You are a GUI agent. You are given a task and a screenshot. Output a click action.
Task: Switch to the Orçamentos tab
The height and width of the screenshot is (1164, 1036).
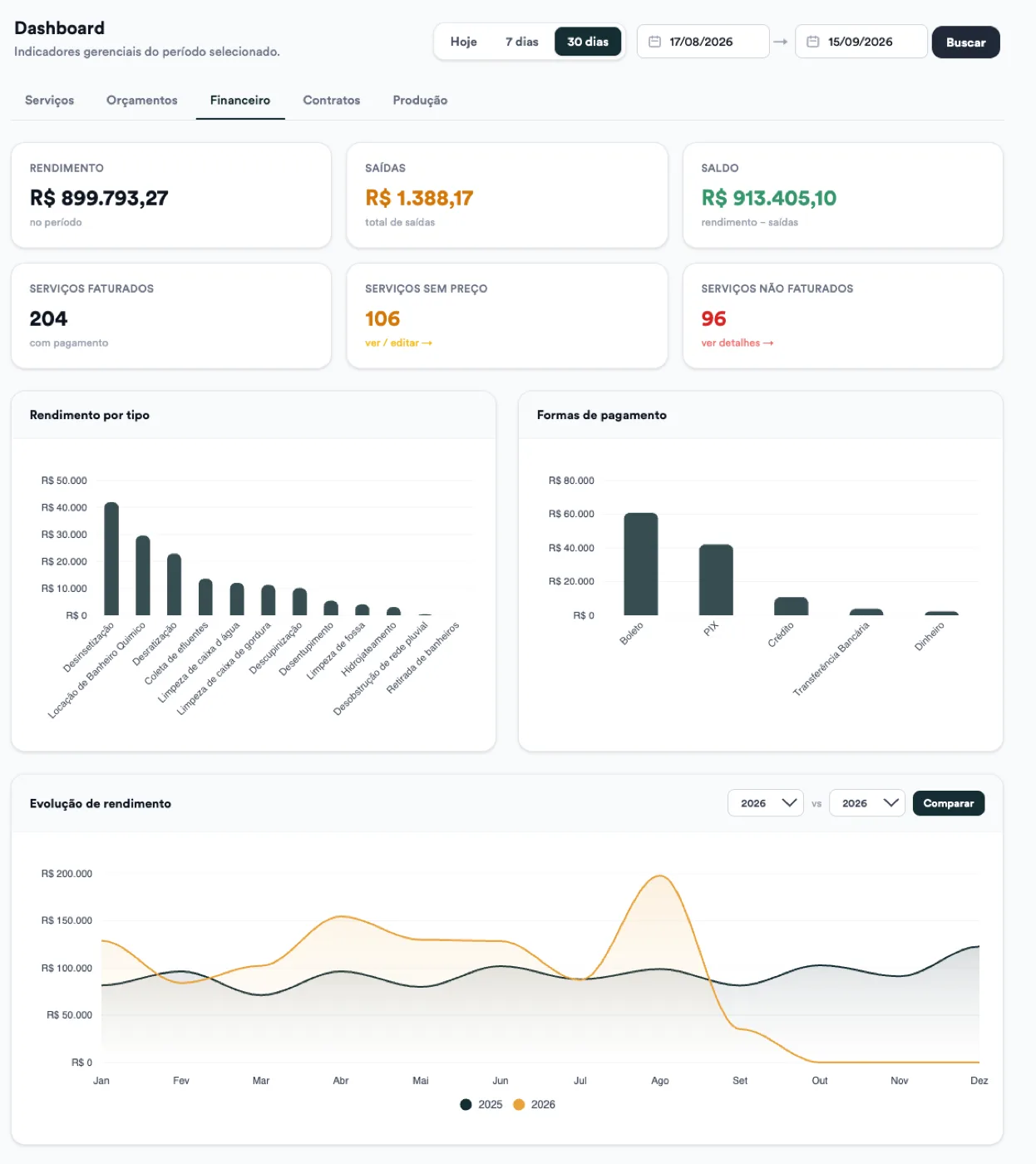point(142,100)
